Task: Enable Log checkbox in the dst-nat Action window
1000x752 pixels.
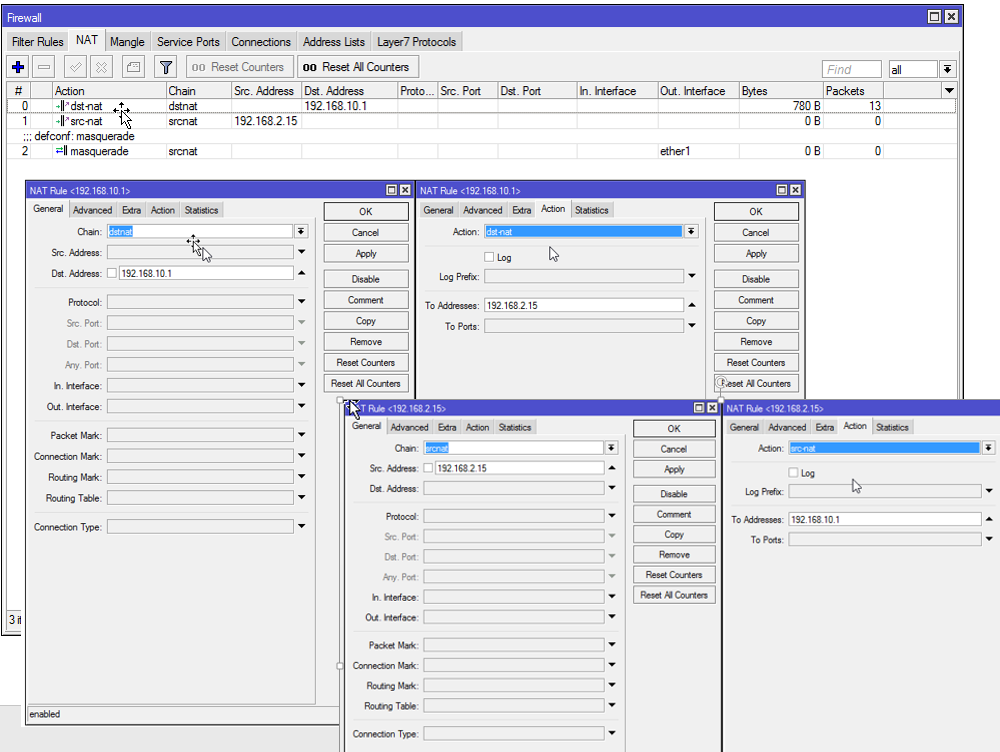Action: tap(489, 257)
